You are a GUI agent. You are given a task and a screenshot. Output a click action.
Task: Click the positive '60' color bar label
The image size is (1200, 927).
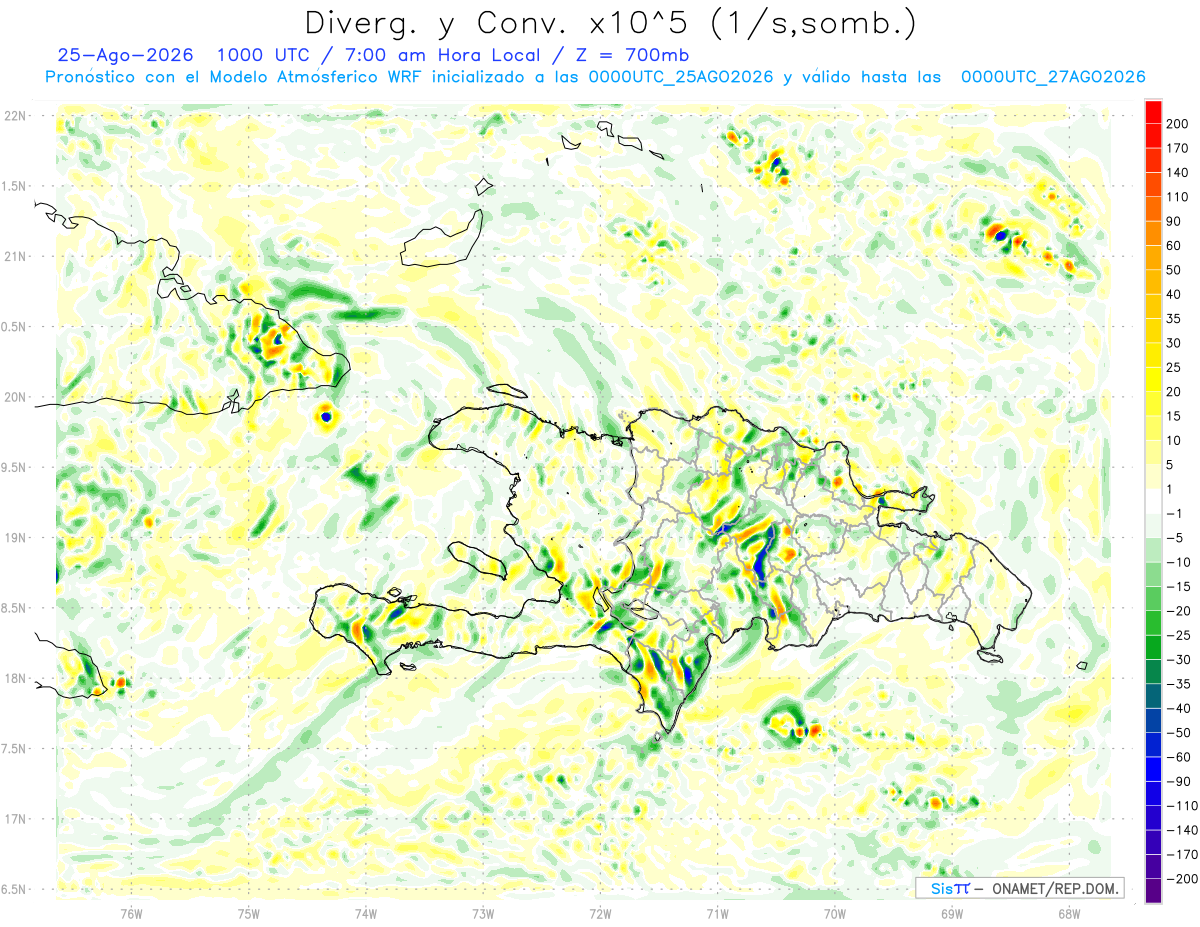1175,245
